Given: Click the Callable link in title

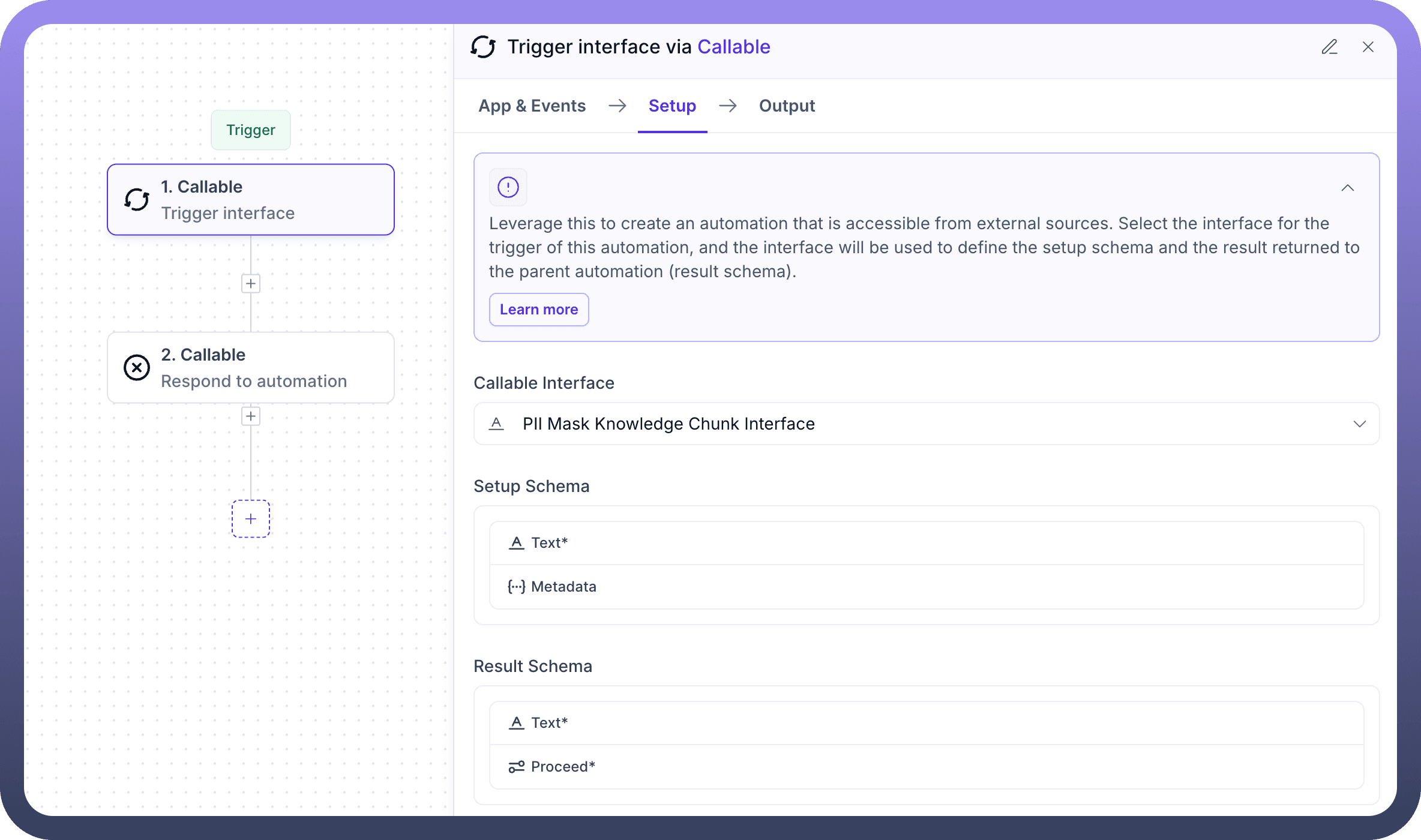Looking at the screenshot, I should click(733, 47).
